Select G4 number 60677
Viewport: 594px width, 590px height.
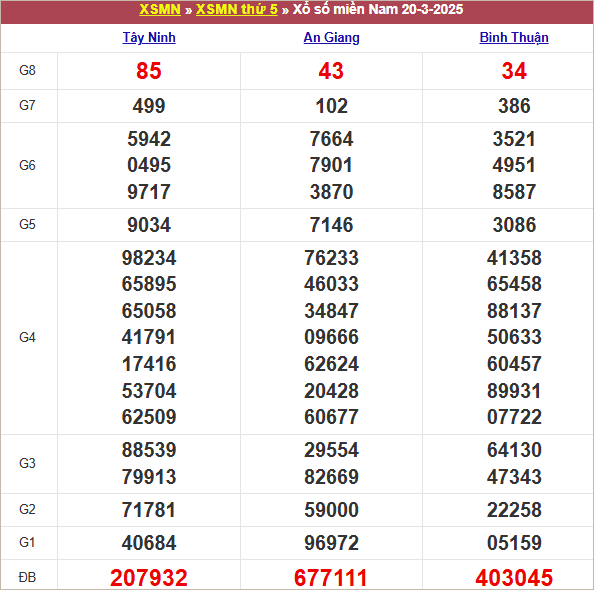pos(331,417)
